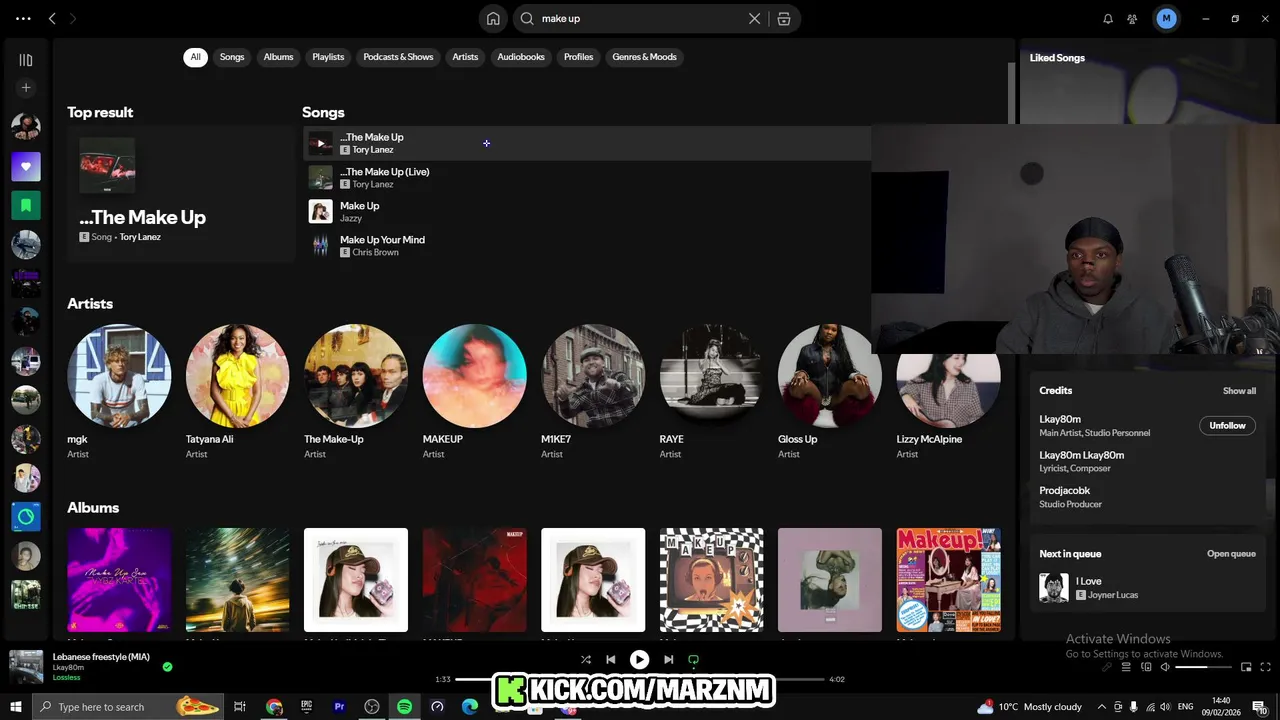Screen dimensions: 1280x720
Task: Expand Your Library sidebar
Action: point(26,60)
